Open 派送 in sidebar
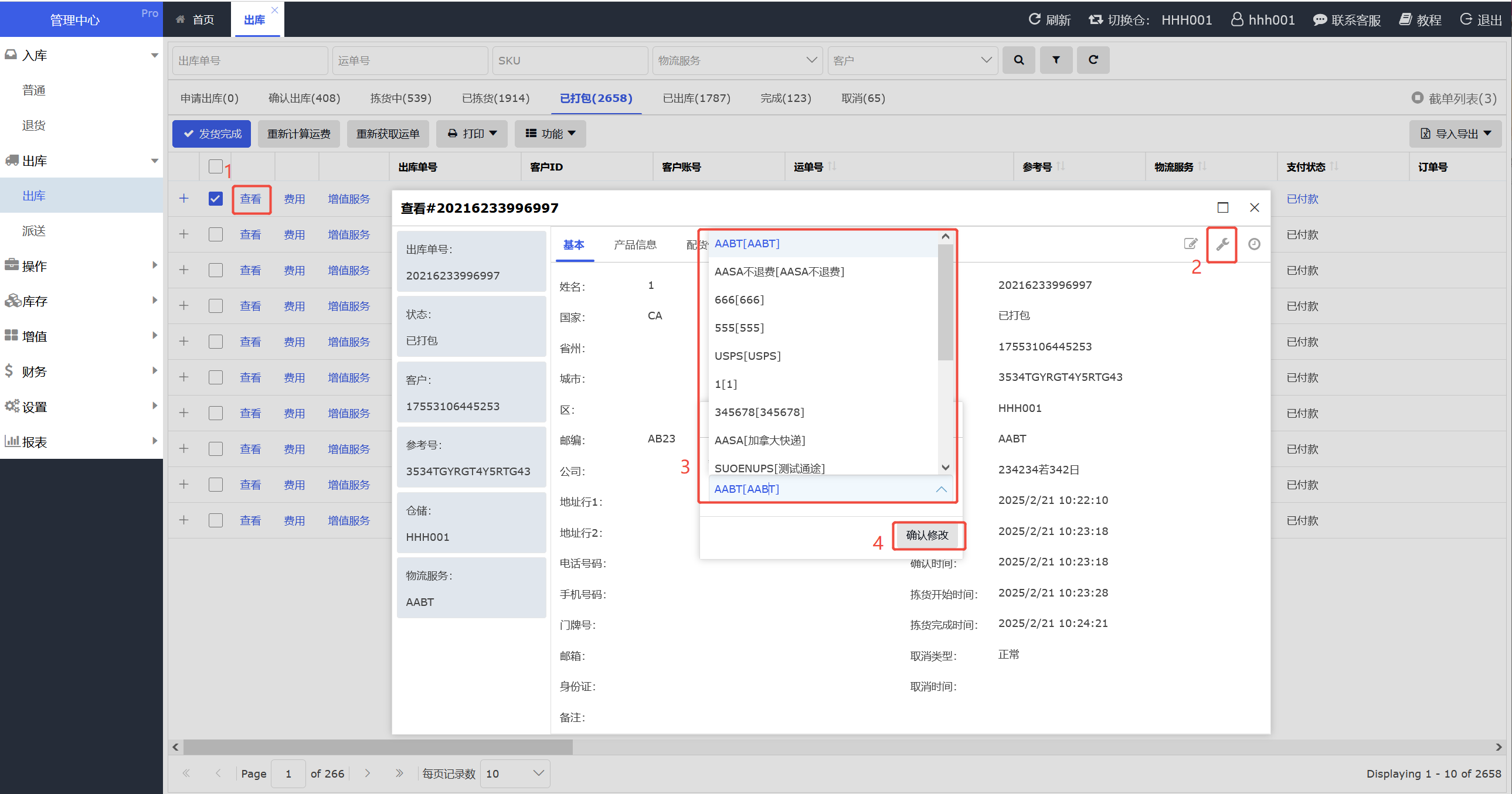The width and height of the screenshot is (1512, 794). click(x=81, y=231)
